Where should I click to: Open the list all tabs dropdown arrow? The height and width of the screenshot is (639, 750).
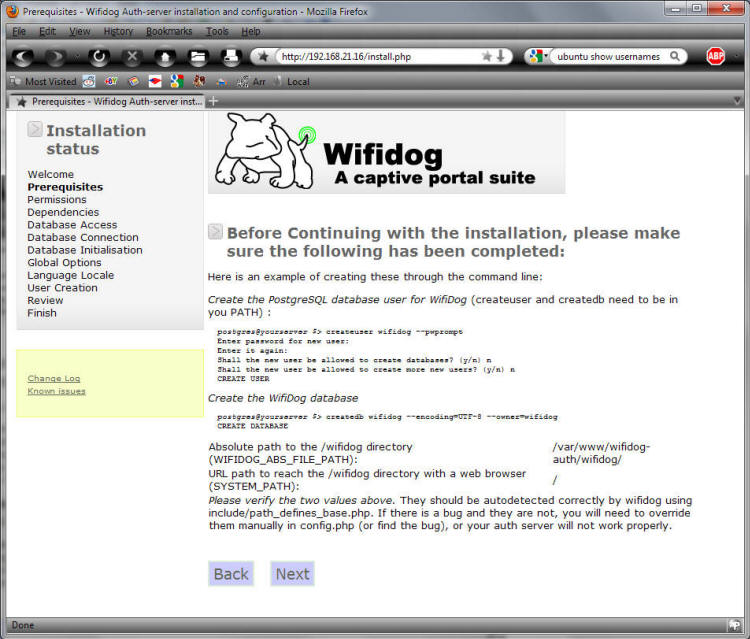tap(737, 100)
